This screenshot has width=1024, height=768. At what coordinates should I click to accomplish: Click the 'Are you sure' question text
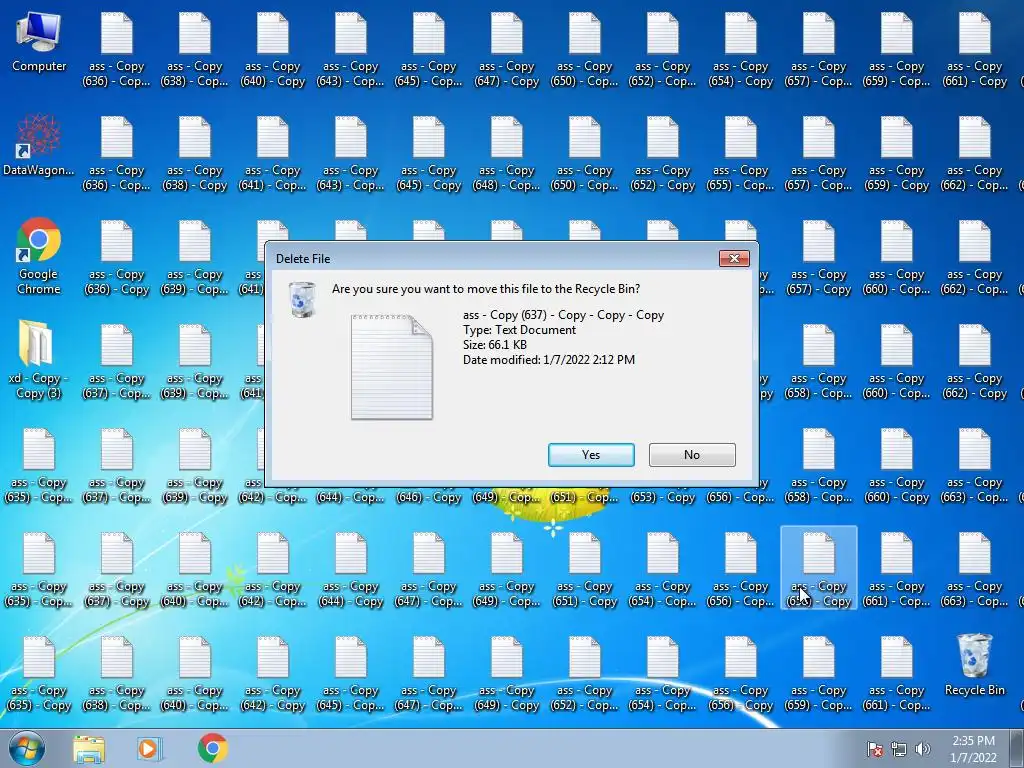485,289
